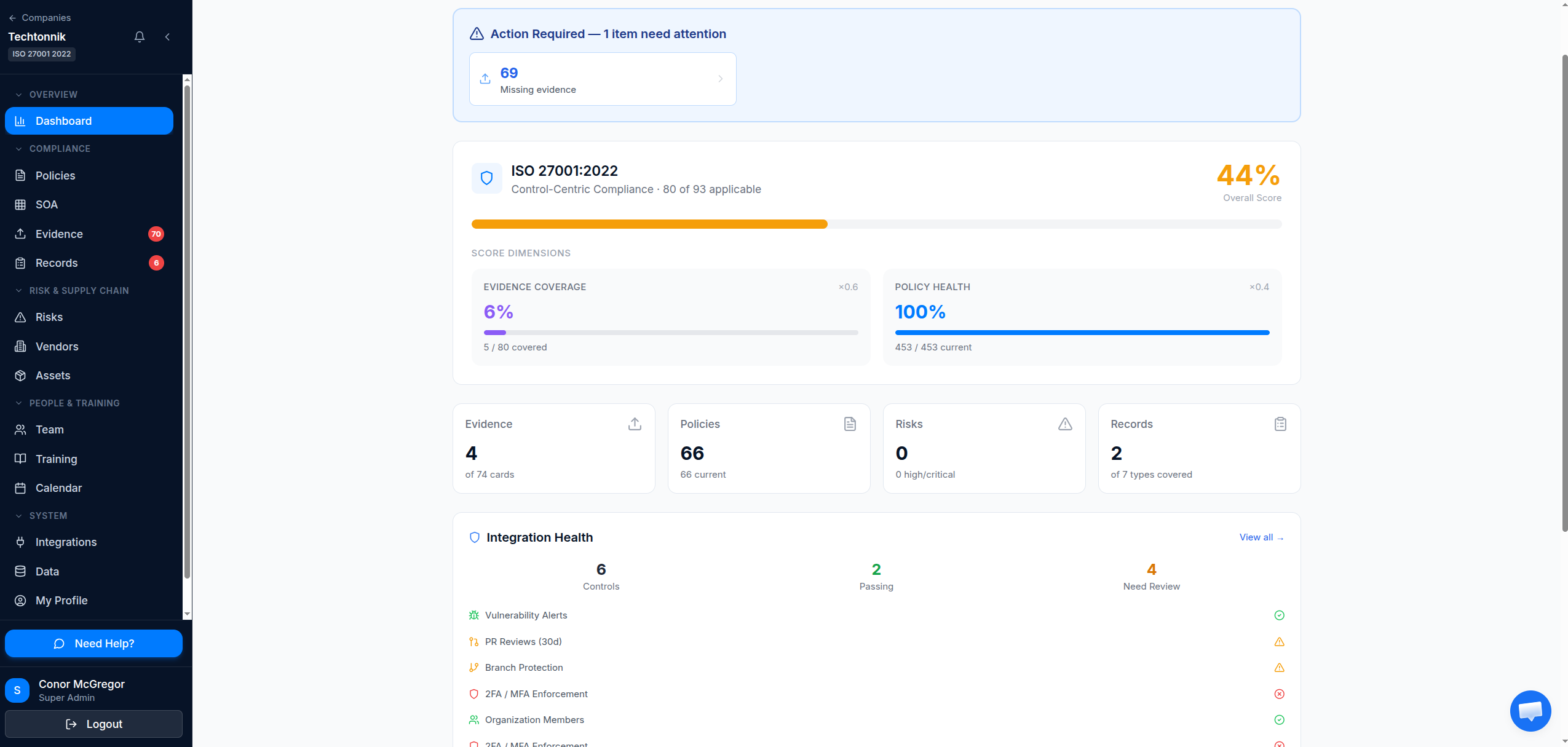Open the Risks sidebar item

pyautogui.click(x=89, y=317)
